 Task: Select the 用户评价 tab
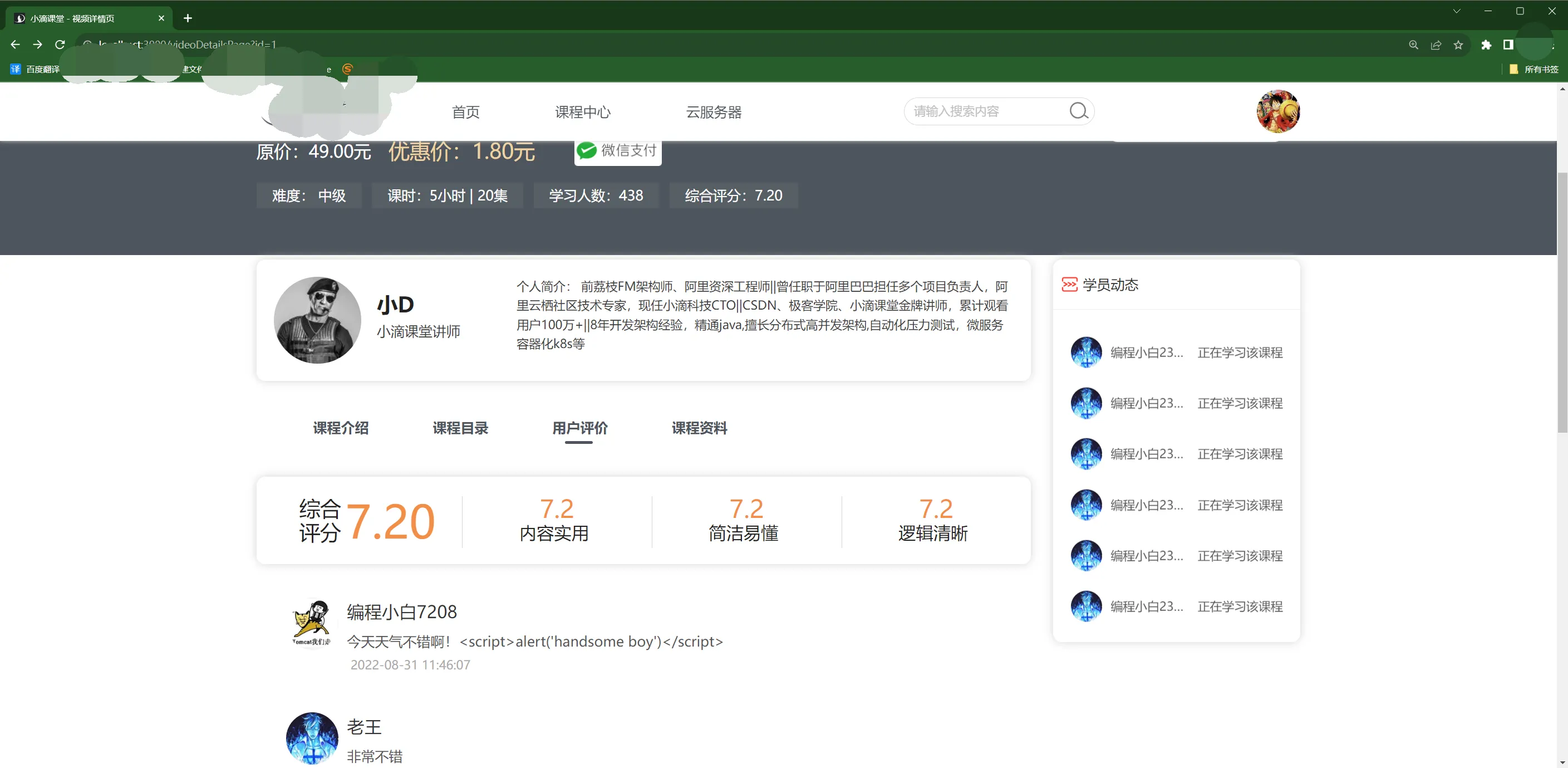579,428
